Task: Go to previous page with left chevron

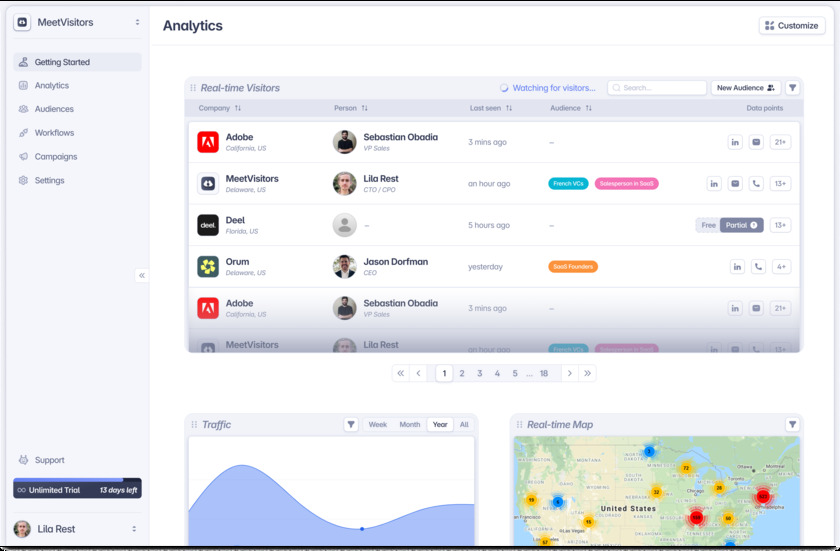Action: pyautogui.click(x=418, y=373)
